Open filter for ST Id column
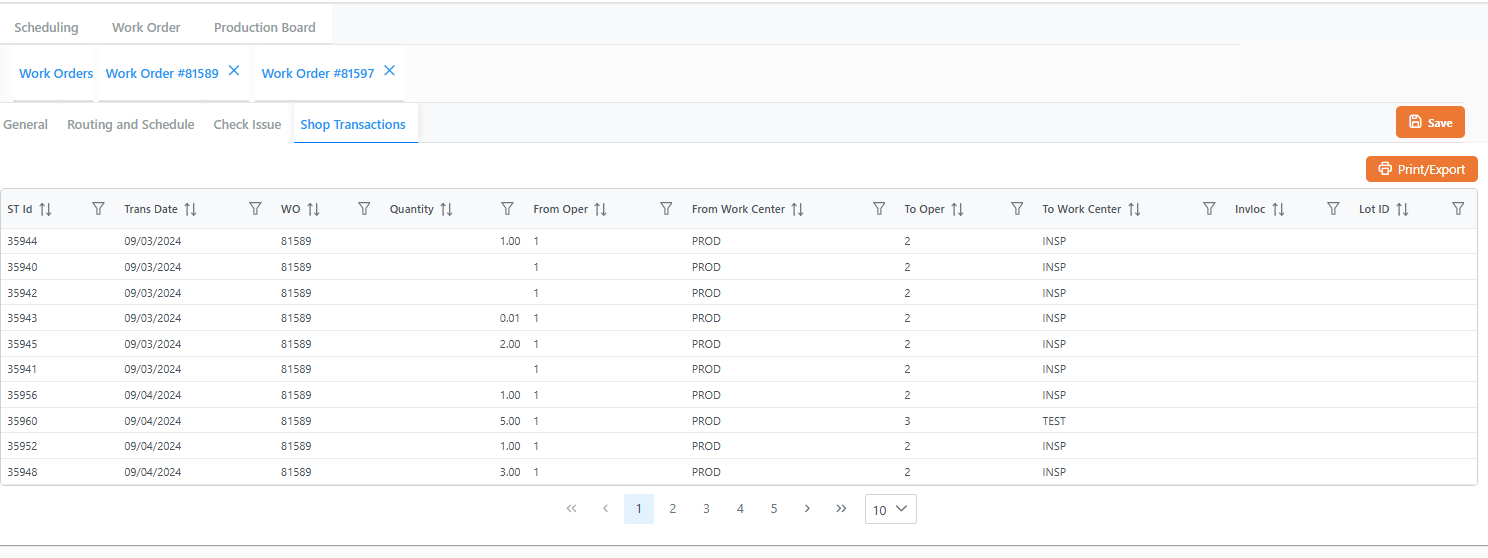This screenshot has height=558, width=1488. [98, 209]
